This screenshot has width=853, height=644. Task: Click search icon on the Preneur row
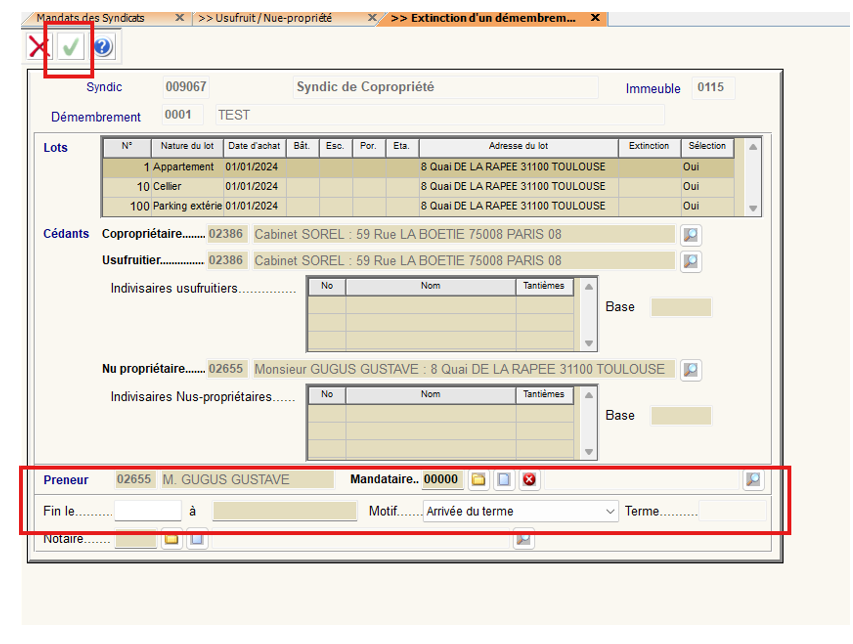[753, 480]
